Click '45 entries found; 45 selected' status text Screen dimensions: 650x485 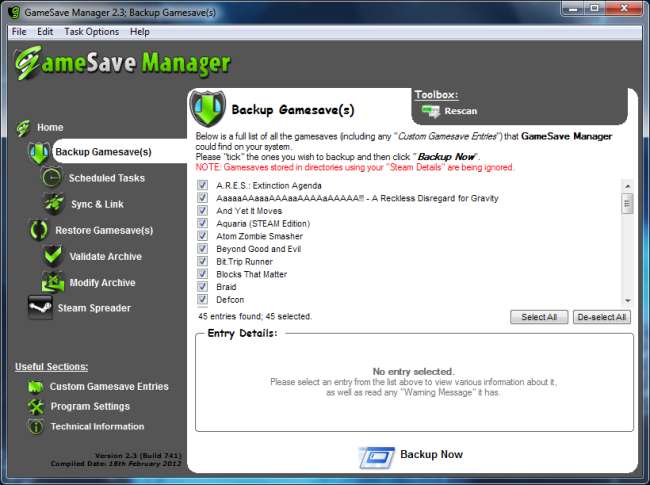(x=255, y=316)
